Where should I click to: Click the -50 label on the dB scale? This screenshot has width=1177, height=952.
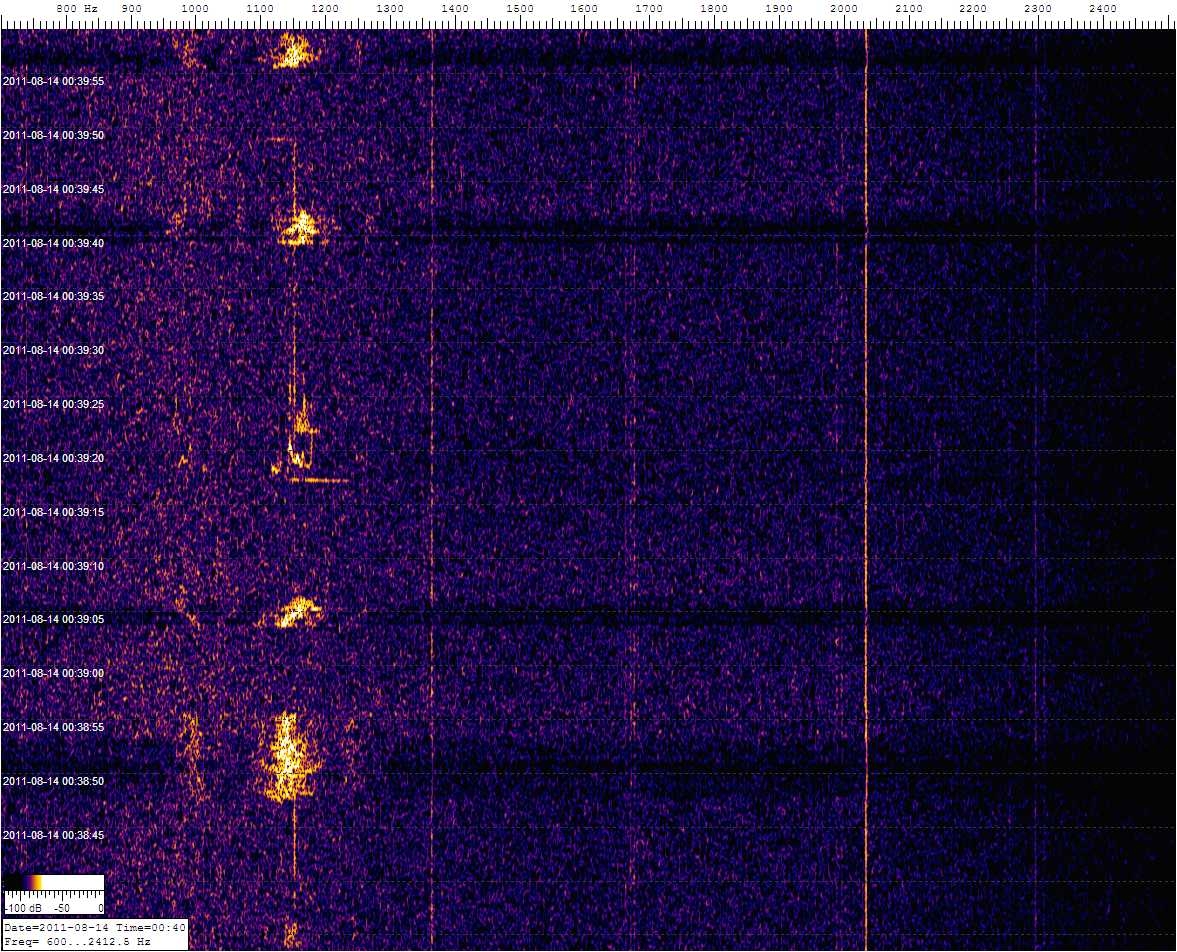64,908
